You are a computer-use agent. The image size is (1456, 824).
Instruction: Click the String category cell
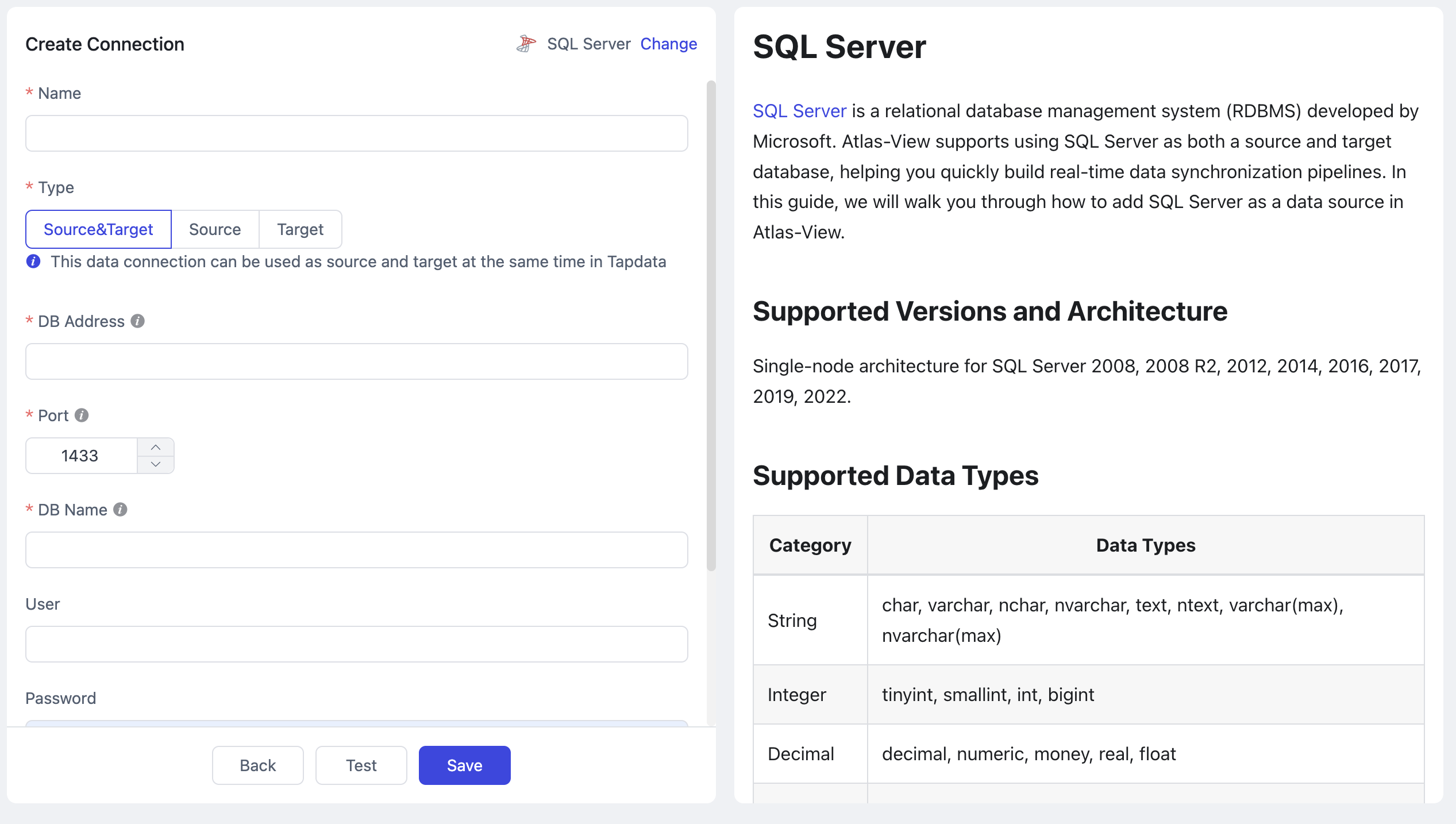(810, 621)
